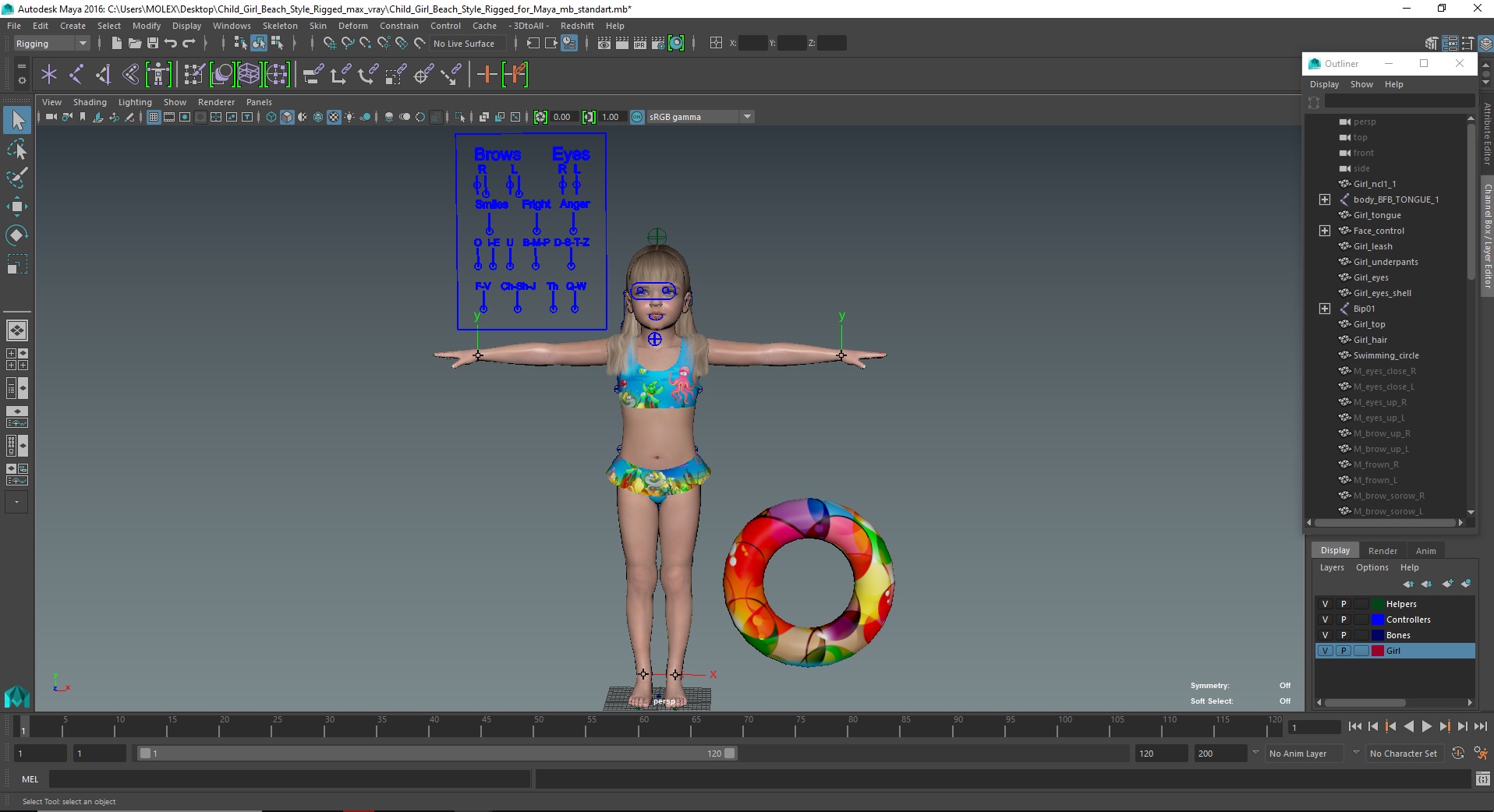Image resolution: width=1494 pixels, height=812 pixels.
Task: Go to end of playback range
Action: [1480, 726]
